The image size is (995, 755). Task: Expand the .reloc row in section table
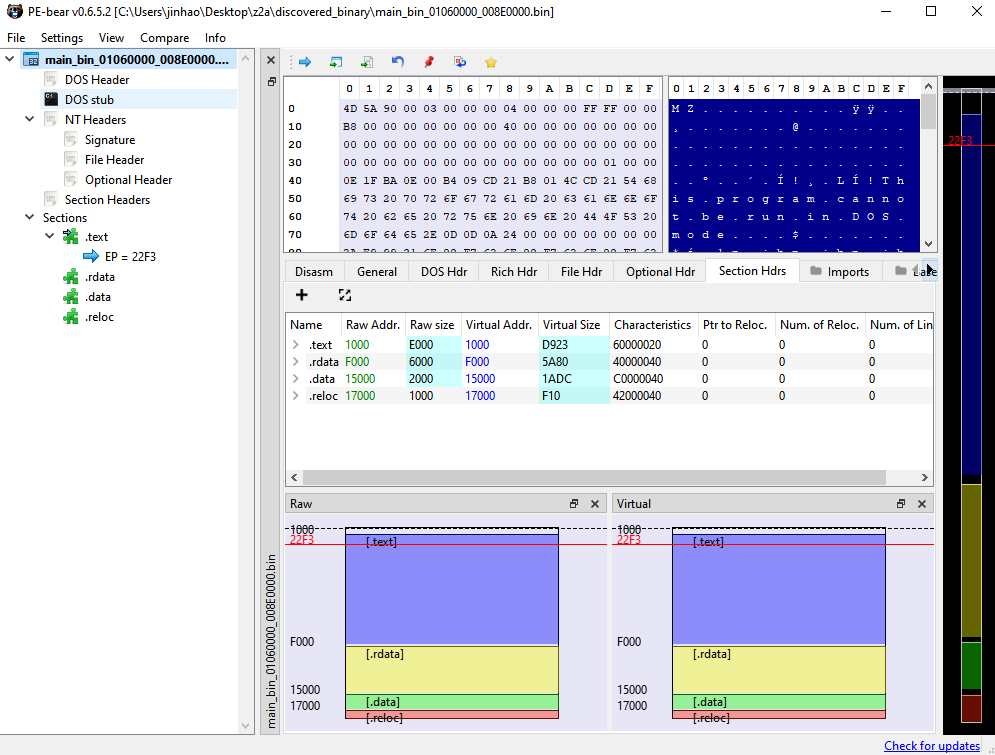coord(296,396)
